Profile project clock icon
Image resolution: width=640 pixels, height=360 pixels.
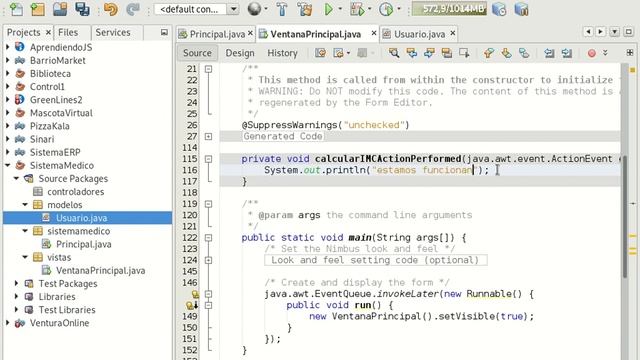[386, 9]
